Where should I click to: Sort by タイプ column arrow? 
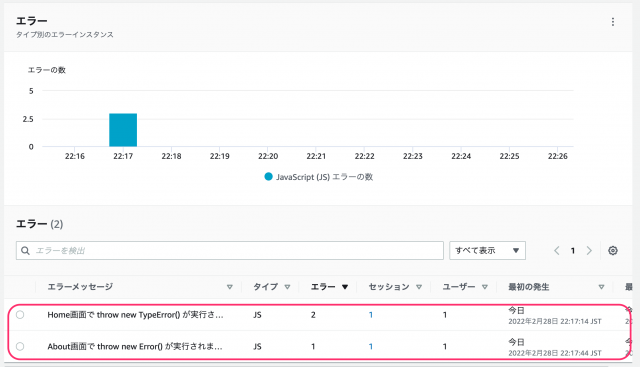pyautogui.click(x=287, y=287)
